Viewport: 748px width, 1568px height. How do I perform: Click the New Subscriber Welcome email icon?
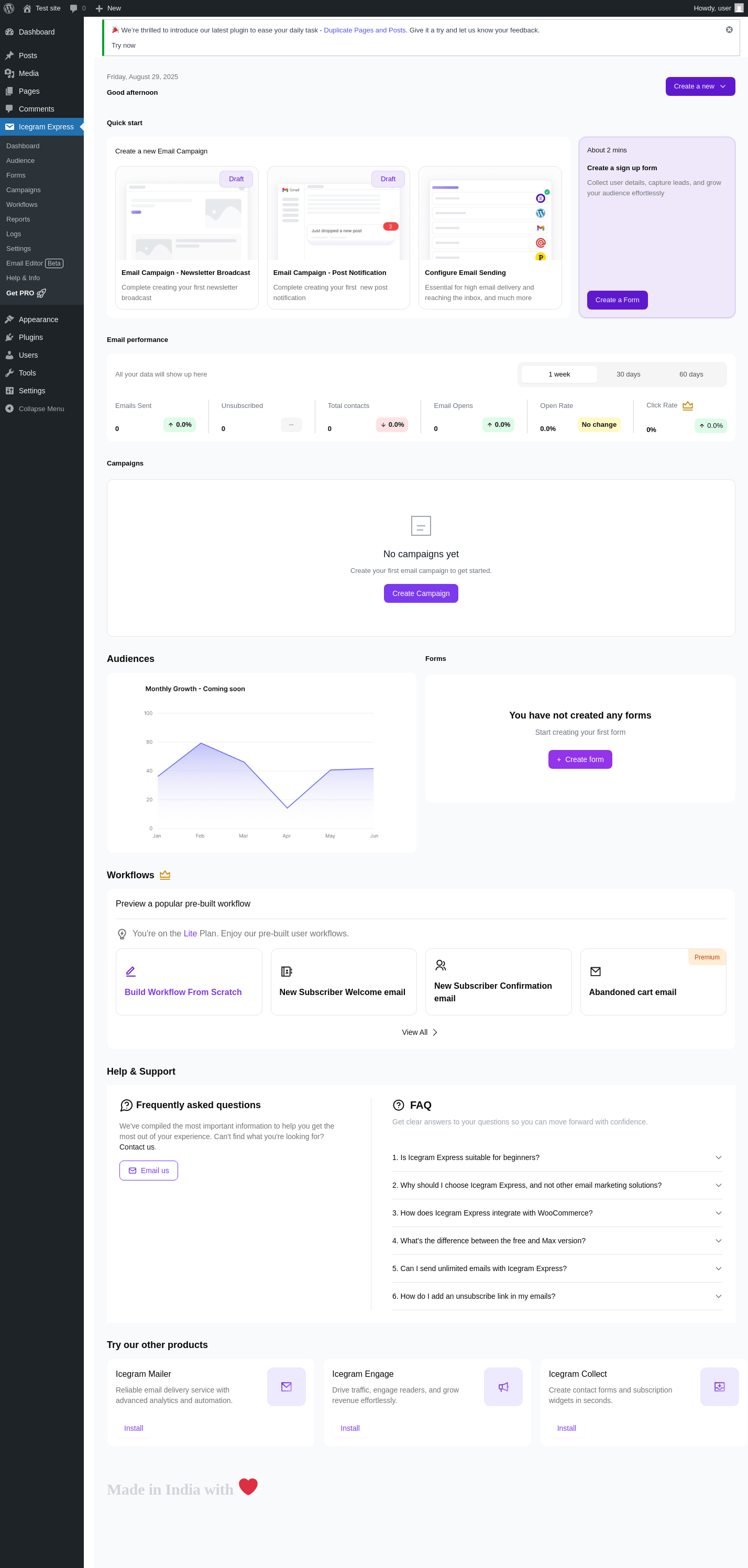coord(286,971)
